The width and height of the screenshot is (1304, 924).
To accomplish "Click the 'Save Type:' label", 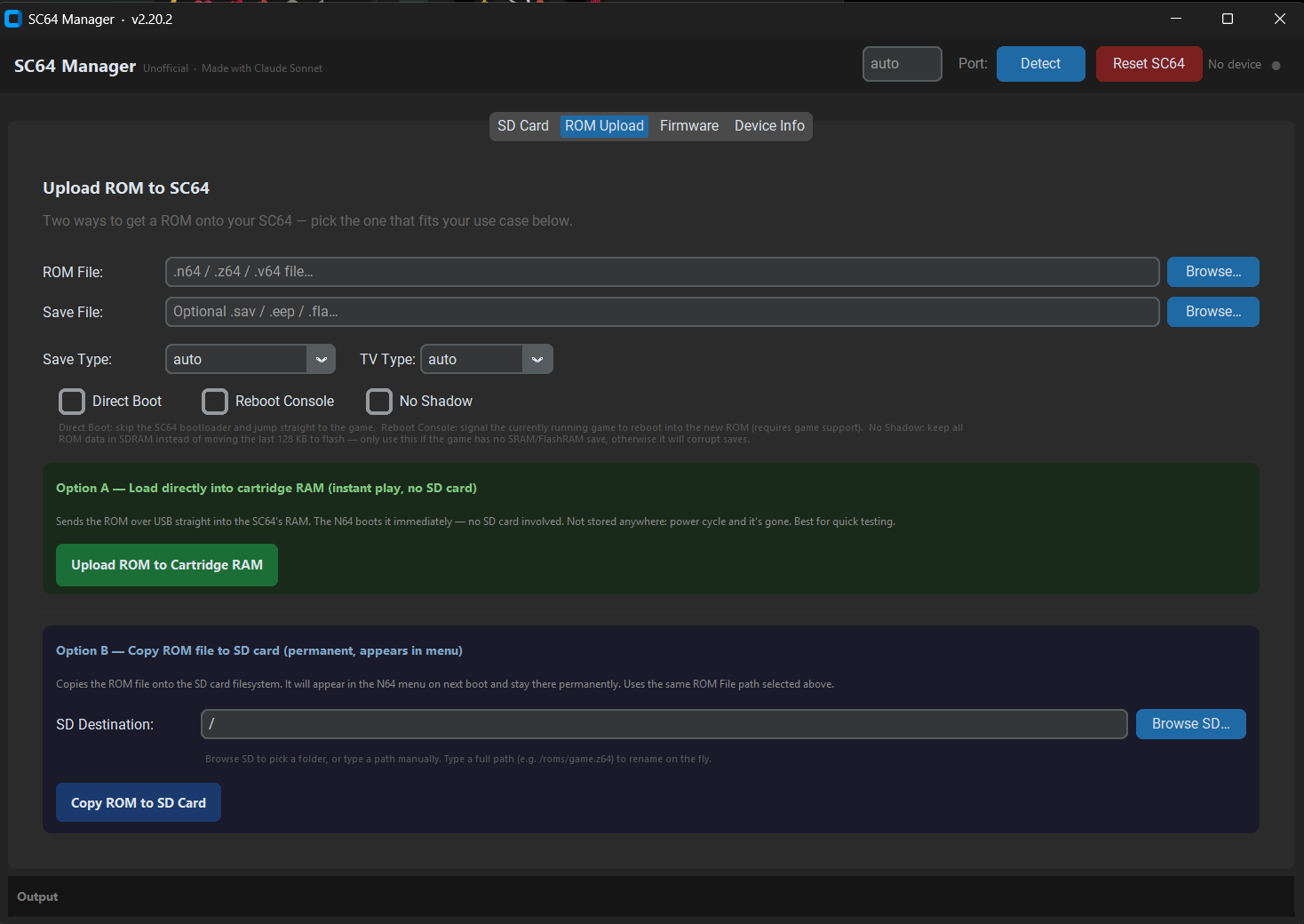I will click(77, 360).
